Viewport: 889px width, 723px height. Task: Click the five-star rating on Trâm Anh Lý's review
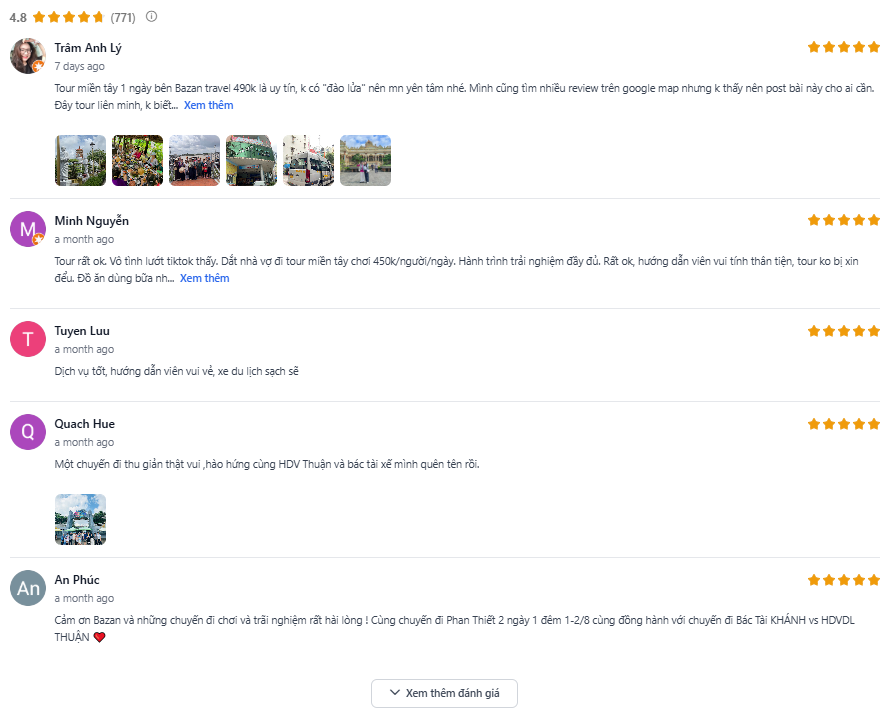tap(844, 47)
